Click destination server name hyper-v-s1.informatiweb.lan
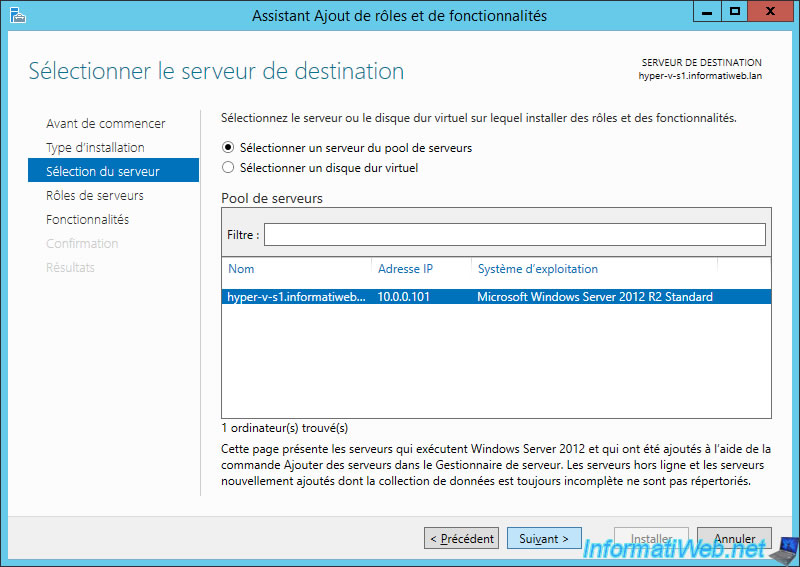 (700, 76)
